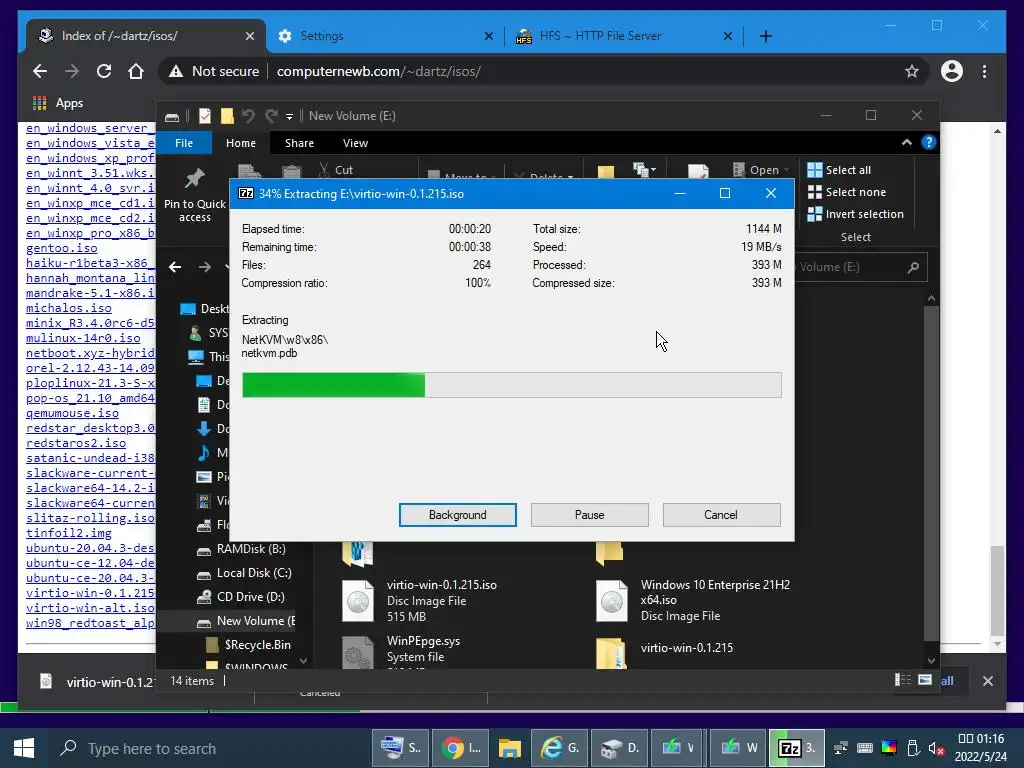1024x768 pixels.
Task: Open File Explorer from taskbar
Action: point(510,748)
